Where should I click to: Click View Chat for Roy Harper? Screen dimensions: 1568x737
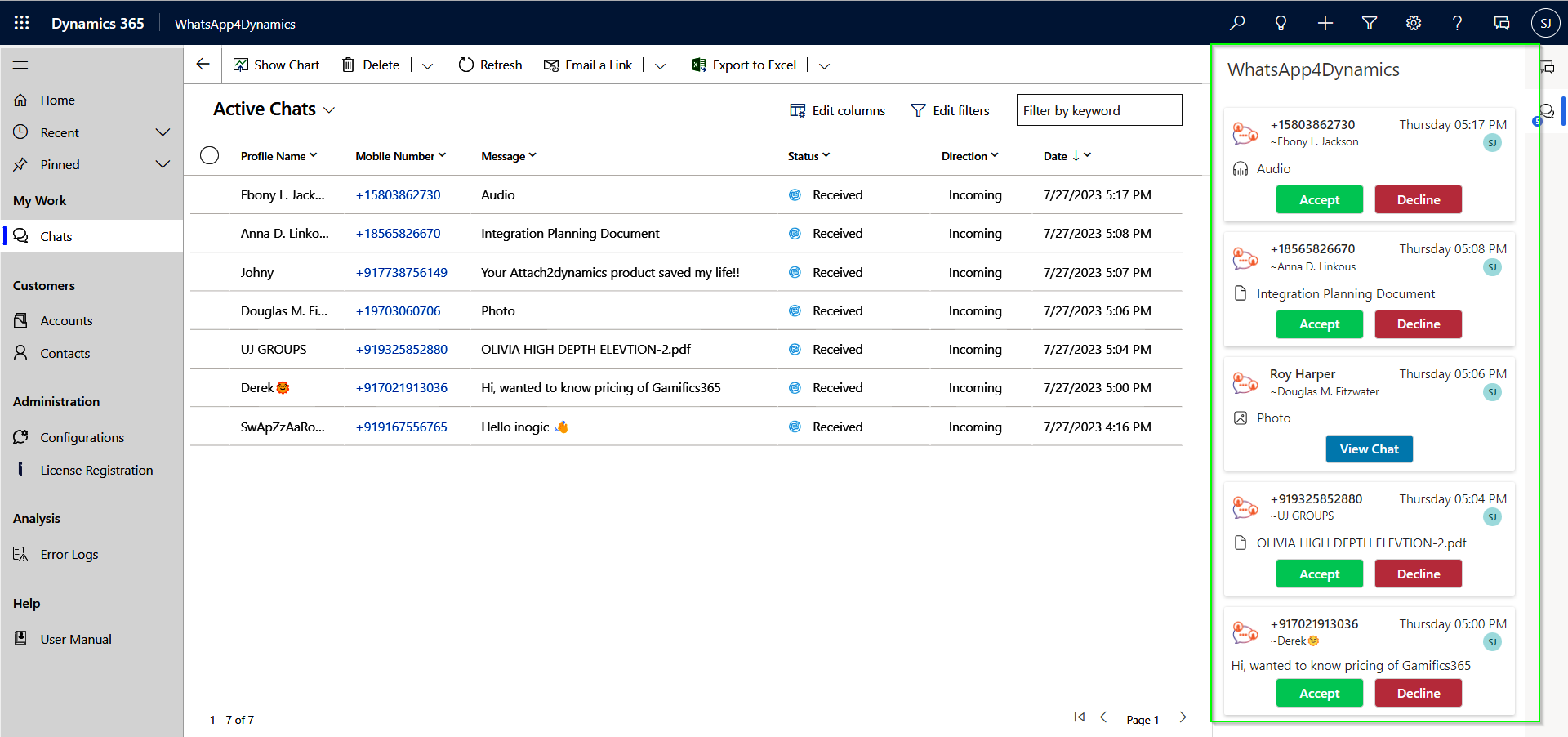[x=1369, y=449]
